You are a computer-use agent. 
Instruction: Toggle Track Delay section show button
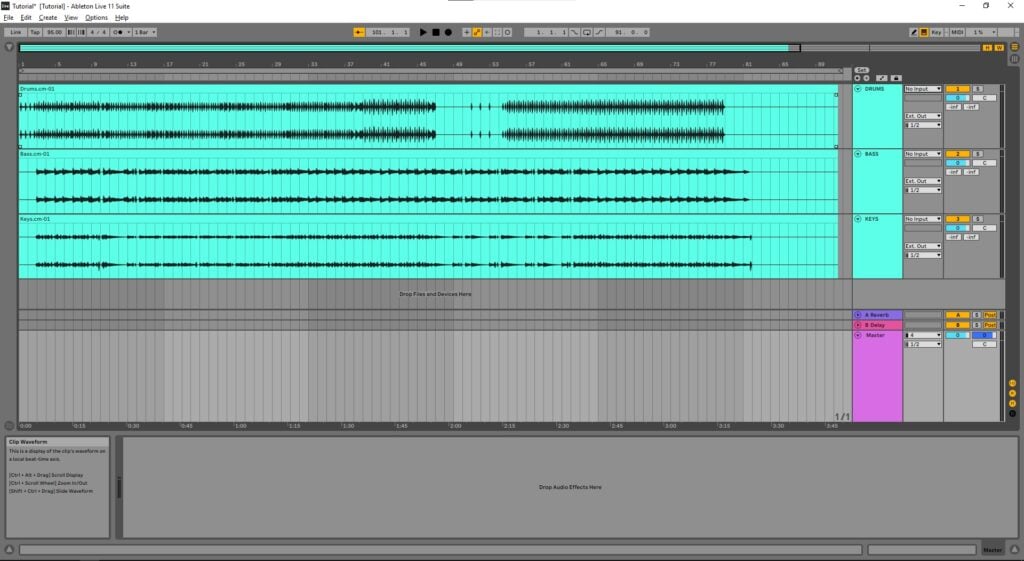point(1013,413)
